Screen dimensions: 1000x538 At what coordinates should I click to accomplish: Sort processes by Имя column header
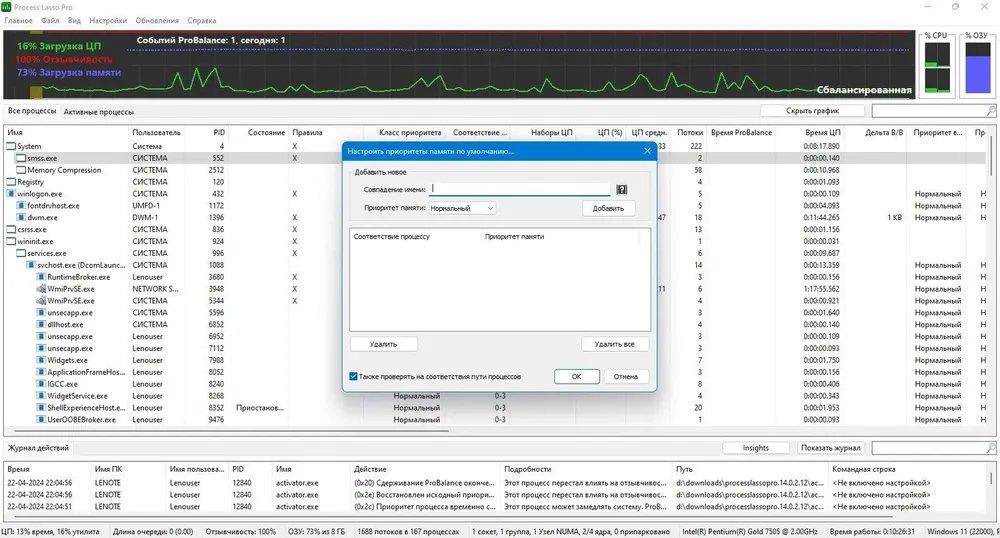point(66,133)
